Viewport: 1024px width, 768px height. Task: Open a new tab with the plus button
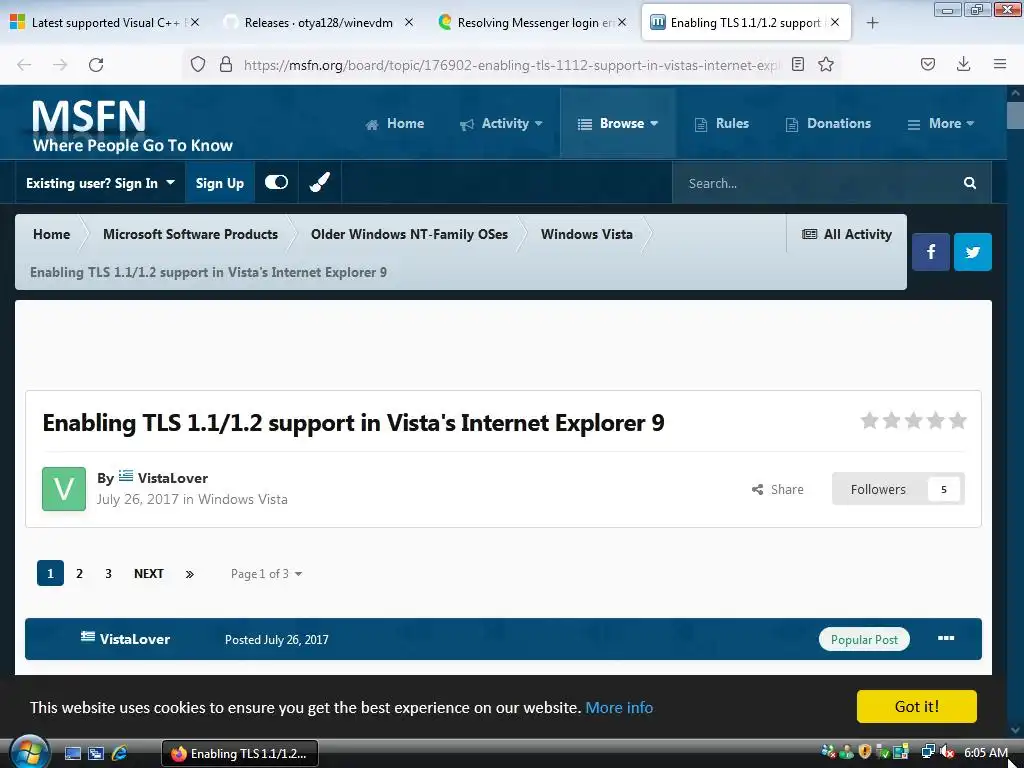[x=872, y=23]
